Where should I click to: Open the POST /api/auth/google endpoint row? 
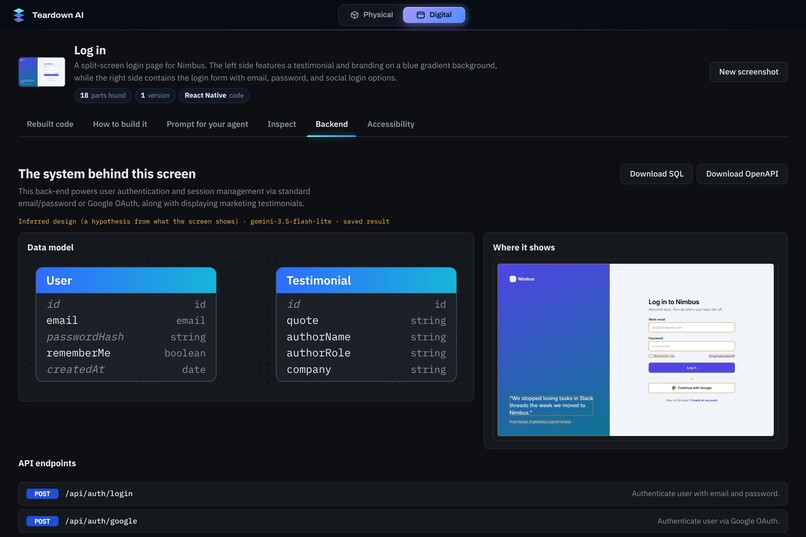pyautogui.click(x=403, y=521)
